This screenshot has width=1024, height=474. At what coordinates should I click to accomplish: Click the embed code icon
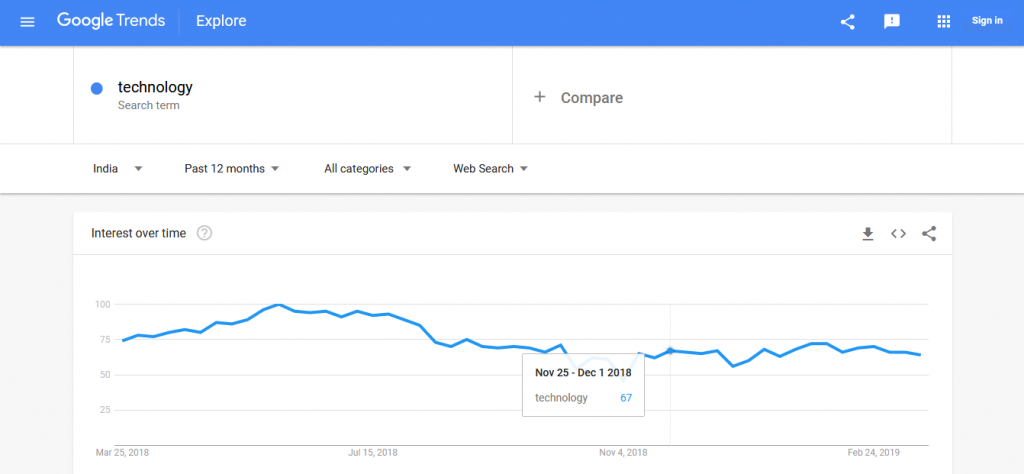[x=899, y=234]
